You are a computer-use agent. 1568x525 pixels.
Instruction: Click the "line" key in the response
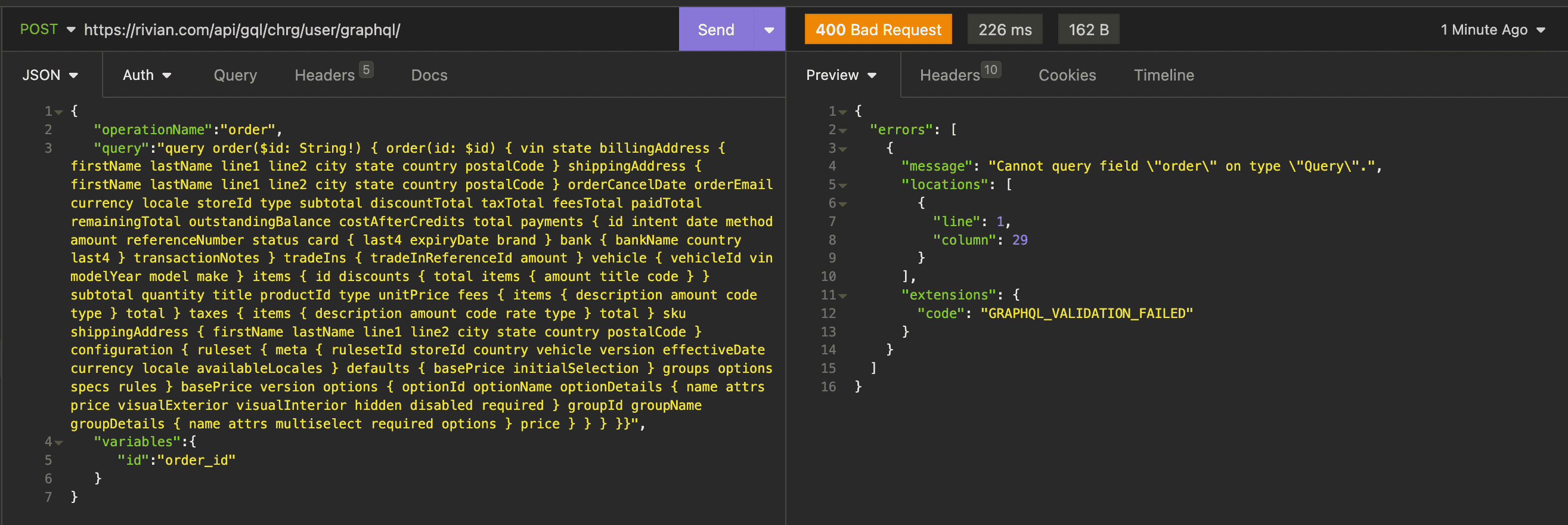pyautogui.click(x=957, y=222)
